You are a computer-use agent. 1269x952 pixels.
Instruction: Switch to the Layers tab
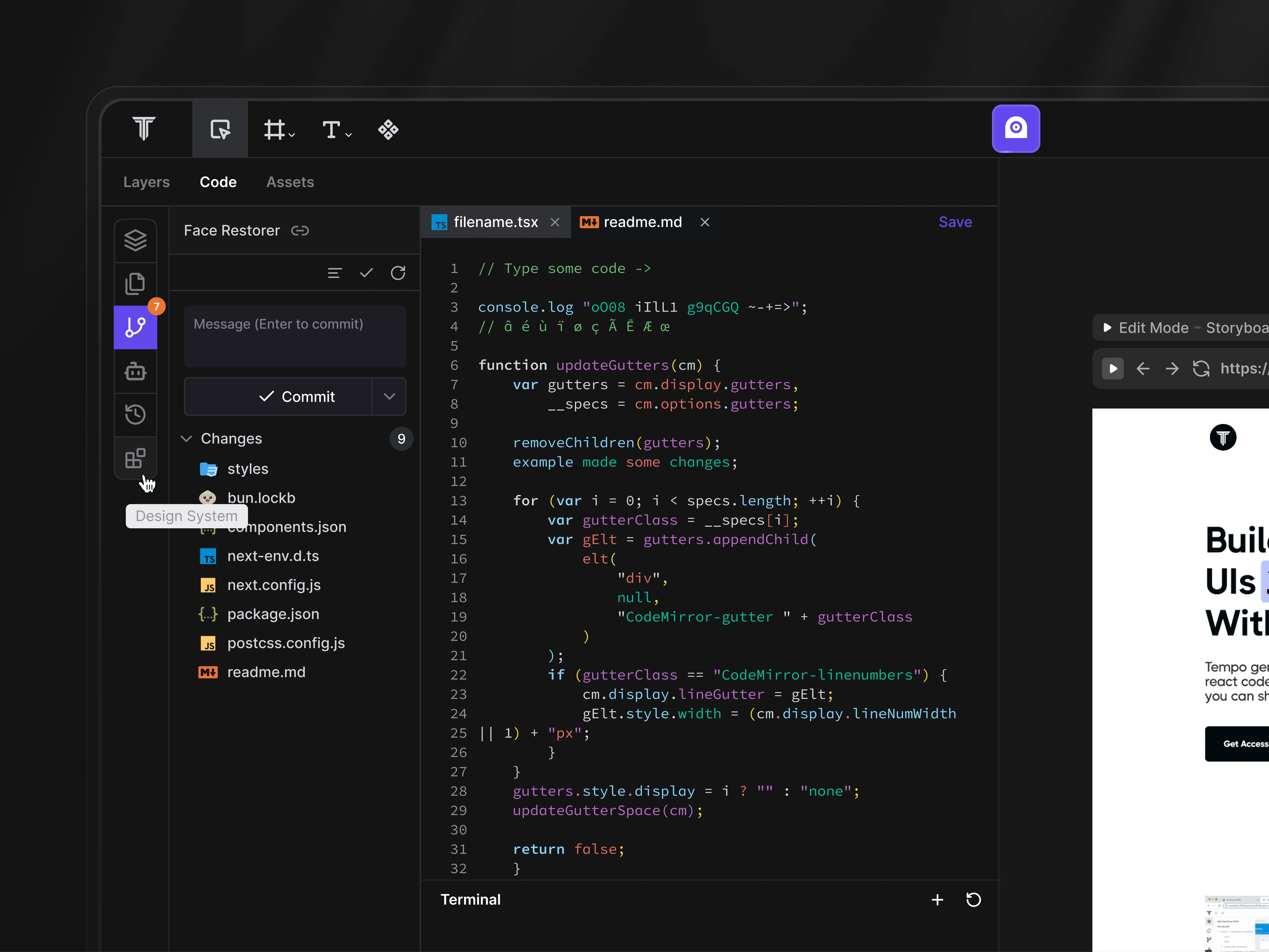coord(146,182)
